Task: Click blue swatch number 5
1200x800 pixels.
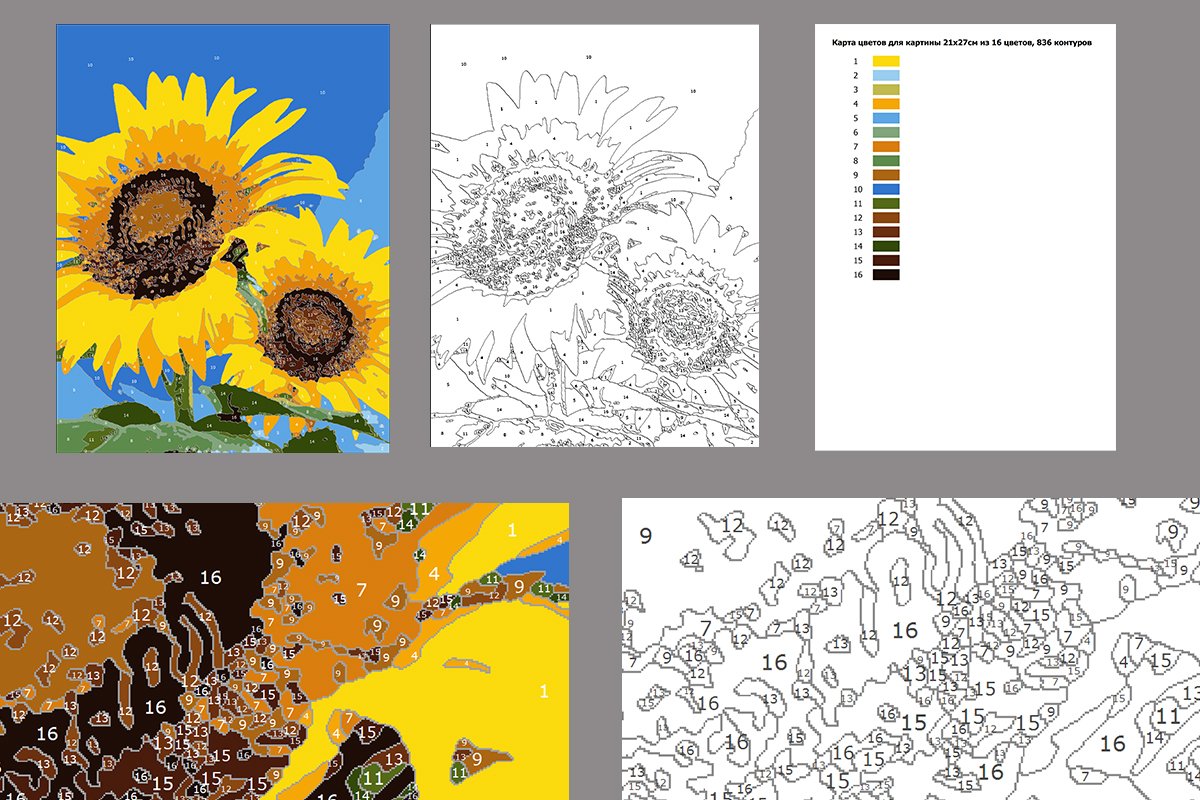Action: (885, 117)
